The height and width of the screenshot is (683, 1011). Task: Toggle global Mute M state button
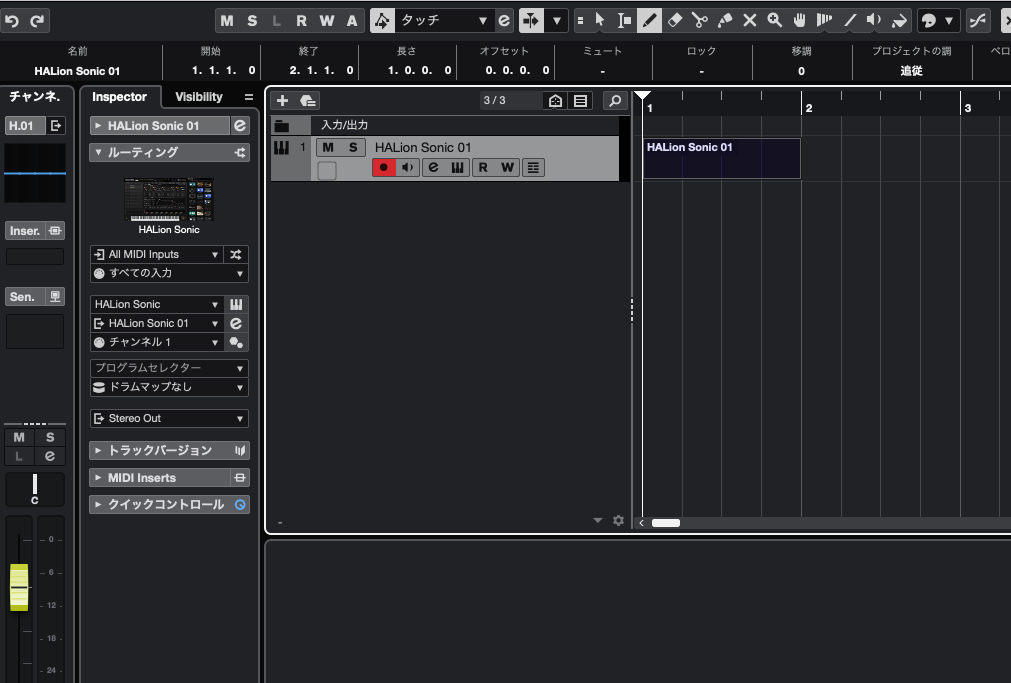click(x=227, y=21)
